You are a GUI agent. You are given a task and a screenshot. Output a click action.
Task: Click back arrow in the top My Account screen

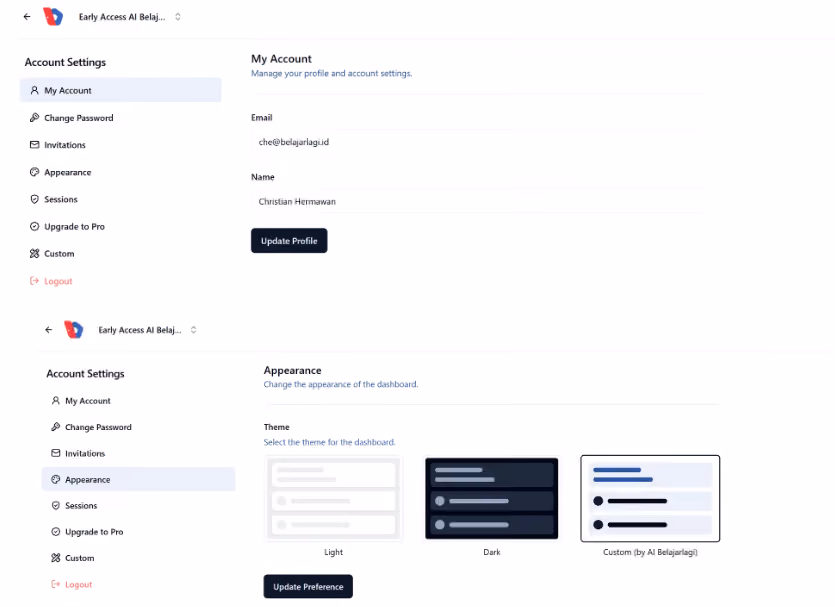coord(27,17)
